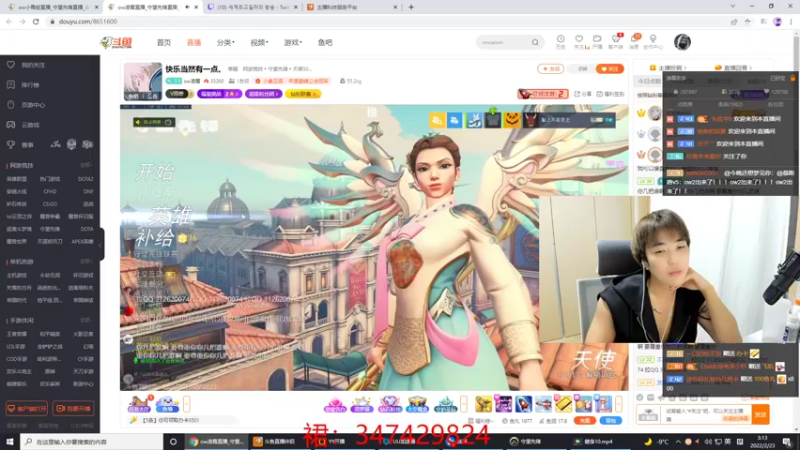Click the 英雄联盟 link in sidebar

16,179
